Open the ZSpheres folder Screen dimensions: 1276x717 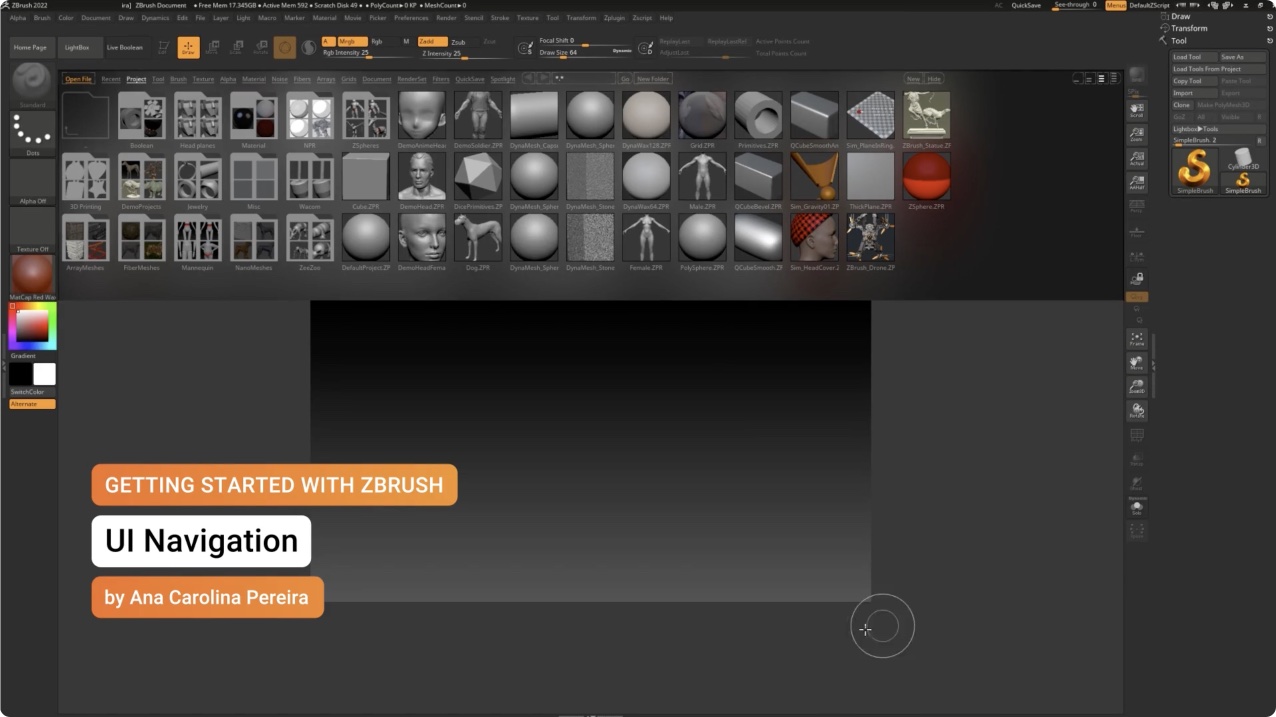(x=366, y=120)
